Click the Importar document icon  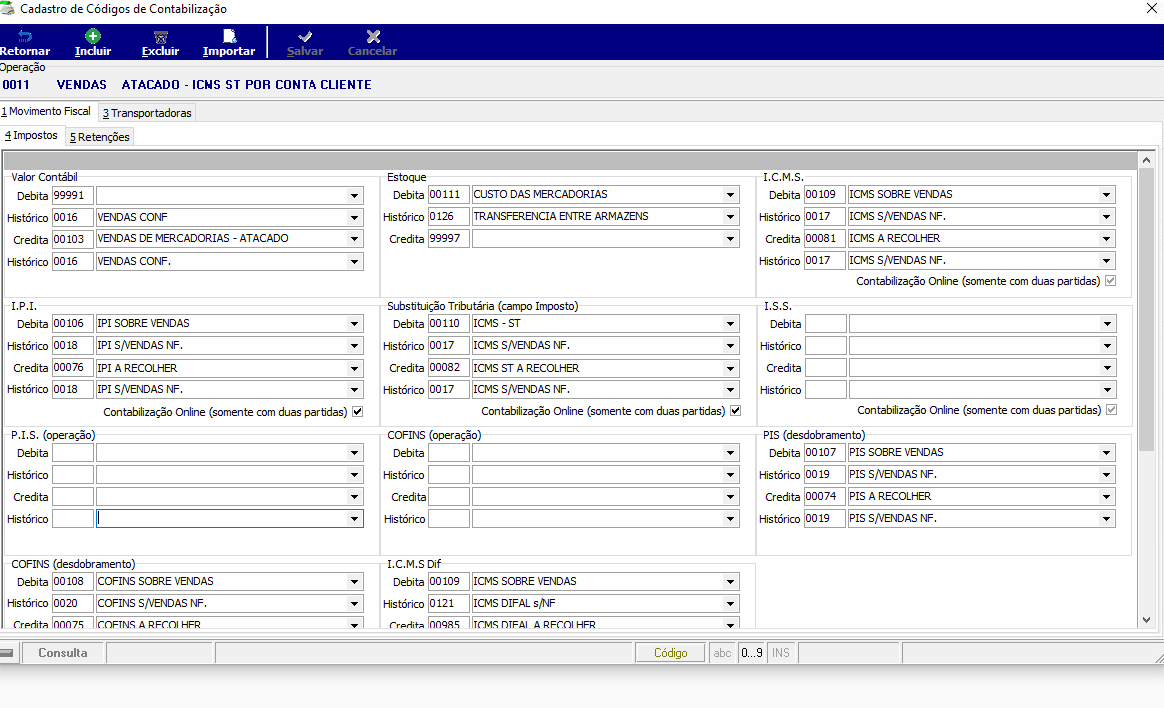click(229, 36)
